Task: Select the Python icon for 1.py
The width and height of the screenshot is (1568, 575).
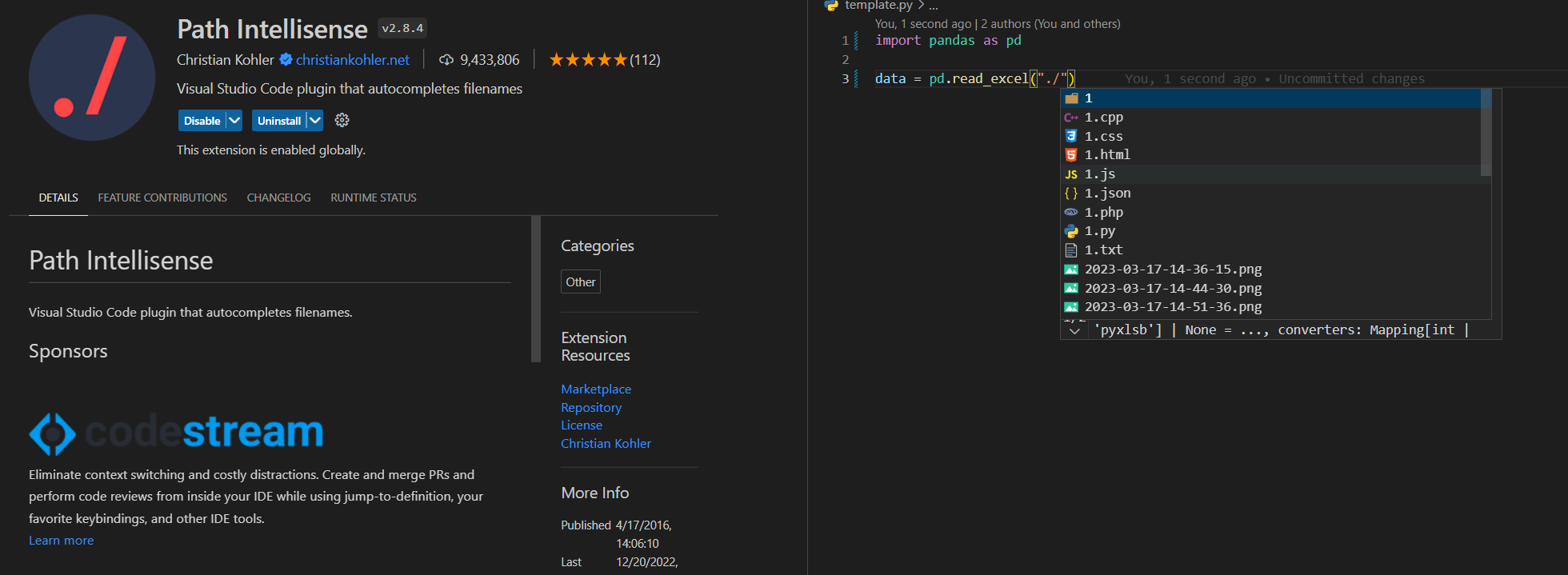Action: click(x=1071, y=231)
